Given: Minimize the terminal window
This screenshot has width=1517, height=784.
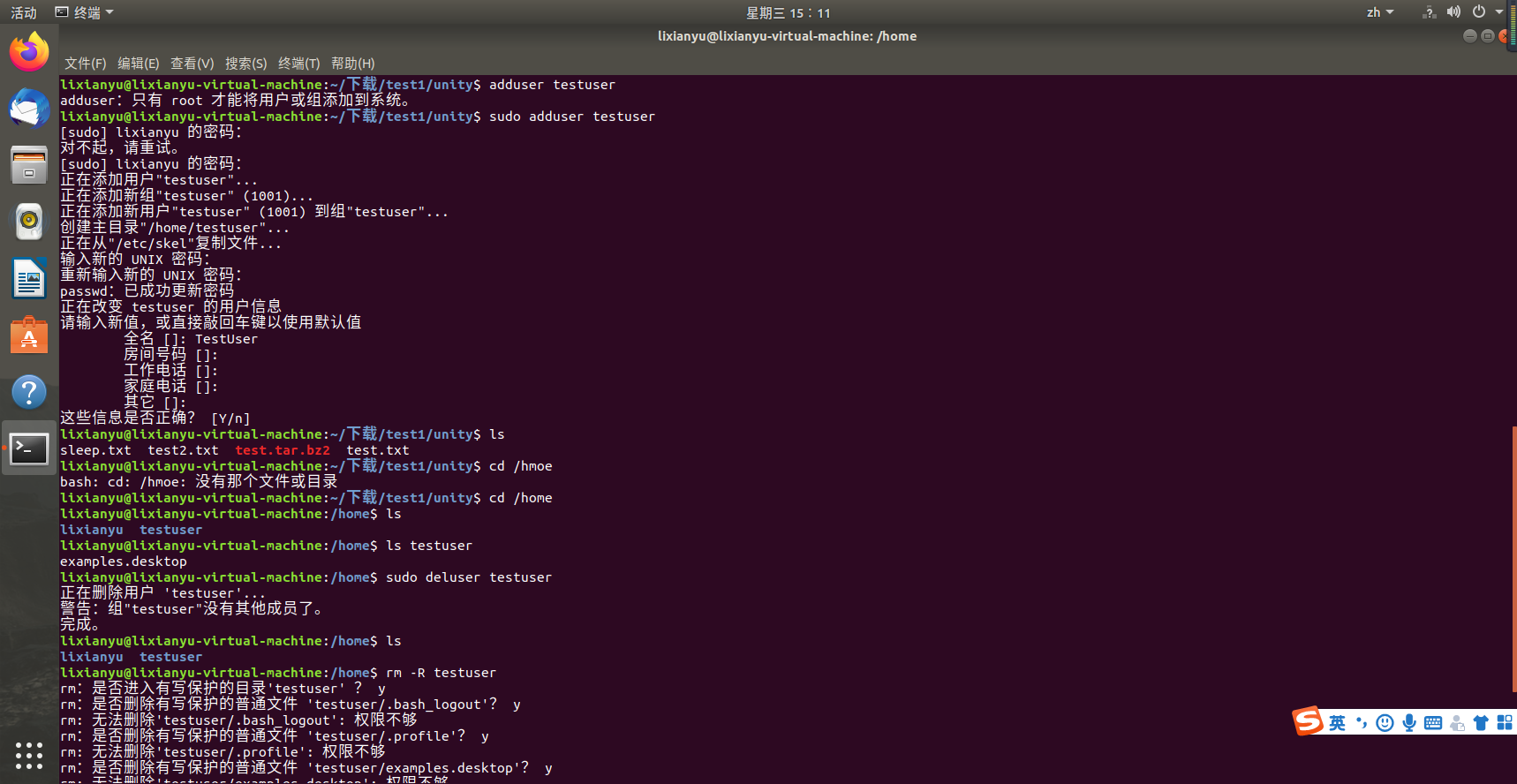Looking at the screenshot, I should 1470,36.
